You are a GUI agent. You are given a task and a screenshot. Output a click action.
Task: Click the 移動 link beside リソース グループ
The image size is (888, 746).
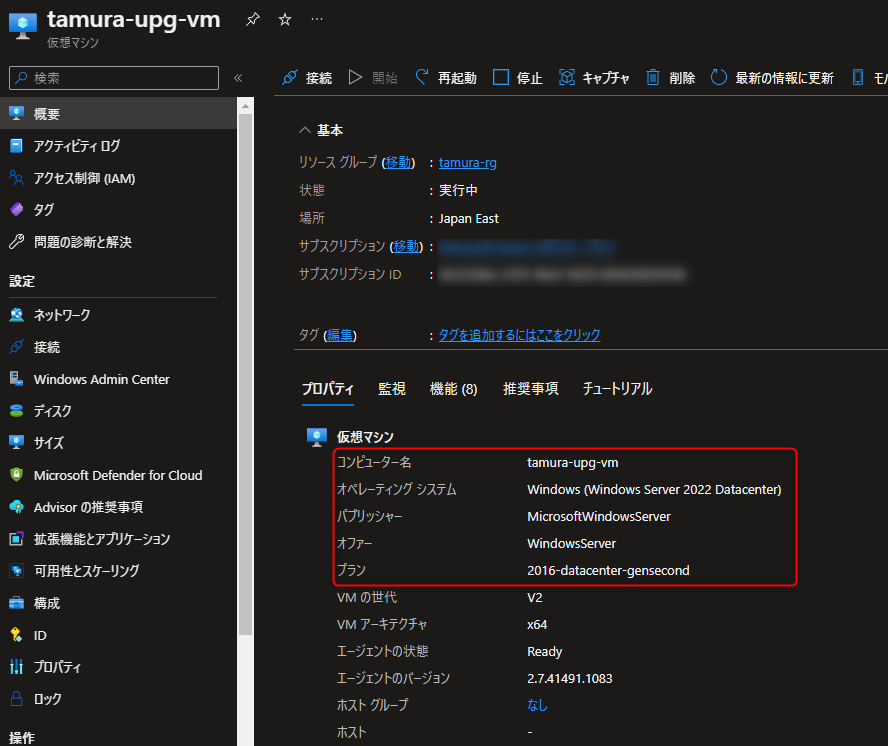point(399,163)
